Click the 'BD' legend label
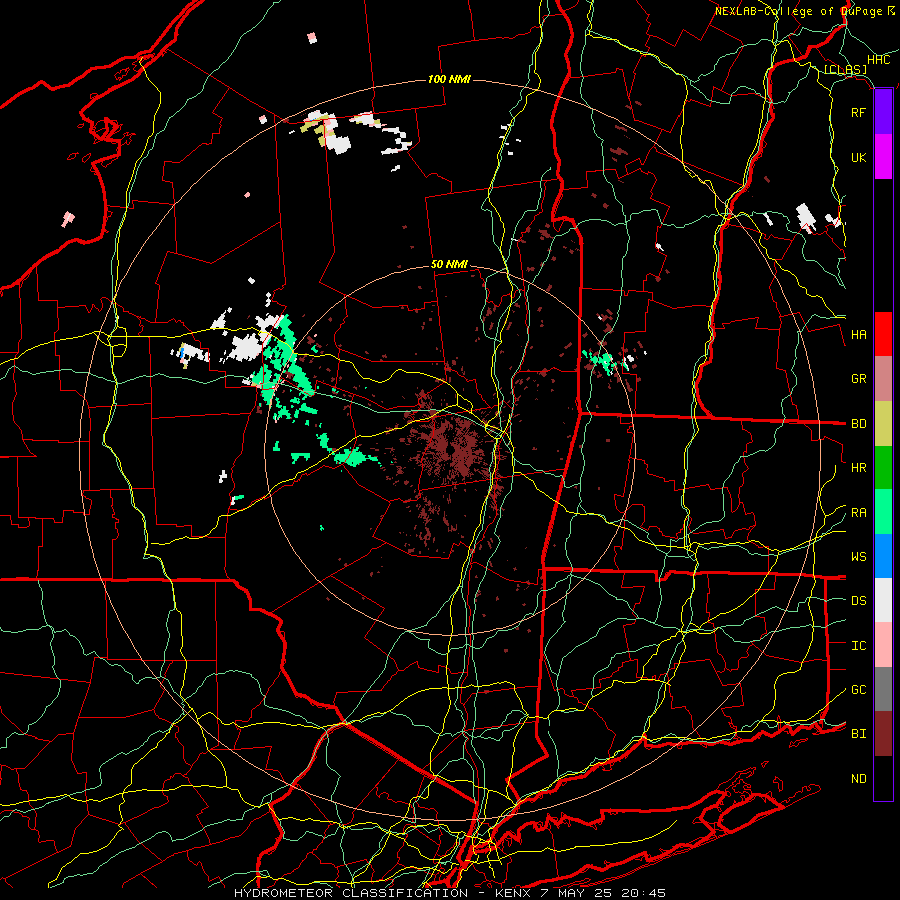This screenshot has height=900, width=900. pos(859,424)
